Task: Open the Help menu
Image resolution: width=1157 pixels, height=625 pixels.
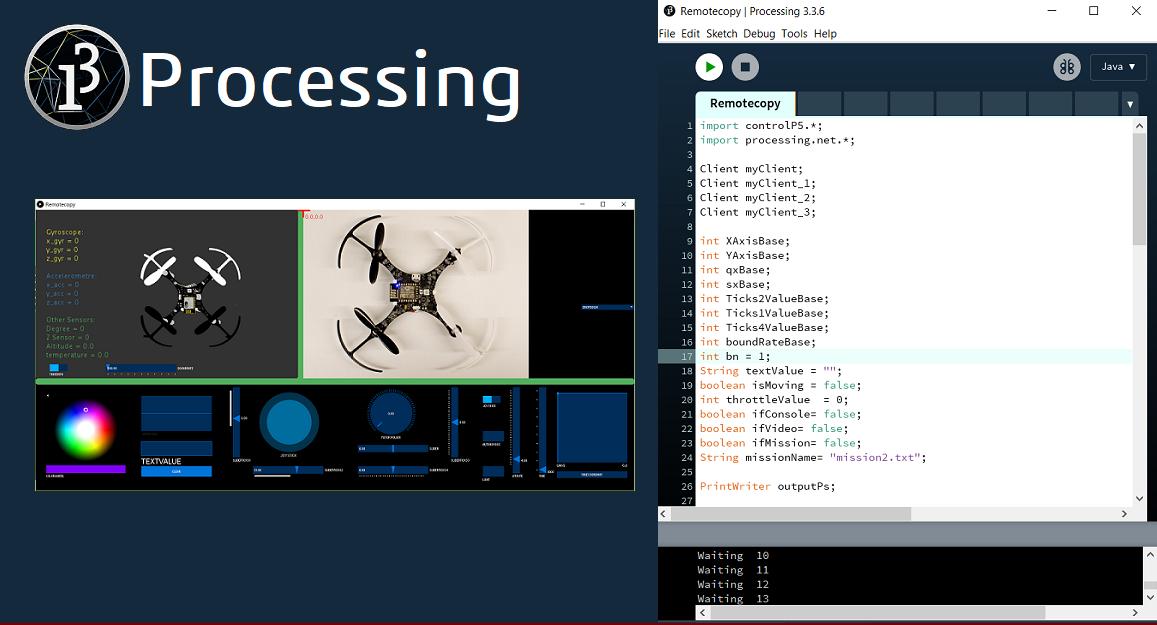Action: coord(825,34)
